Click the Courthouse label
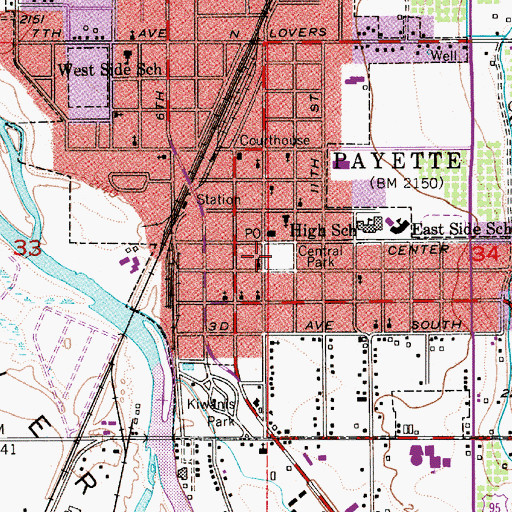512x512 pixels. click(275, 140)
